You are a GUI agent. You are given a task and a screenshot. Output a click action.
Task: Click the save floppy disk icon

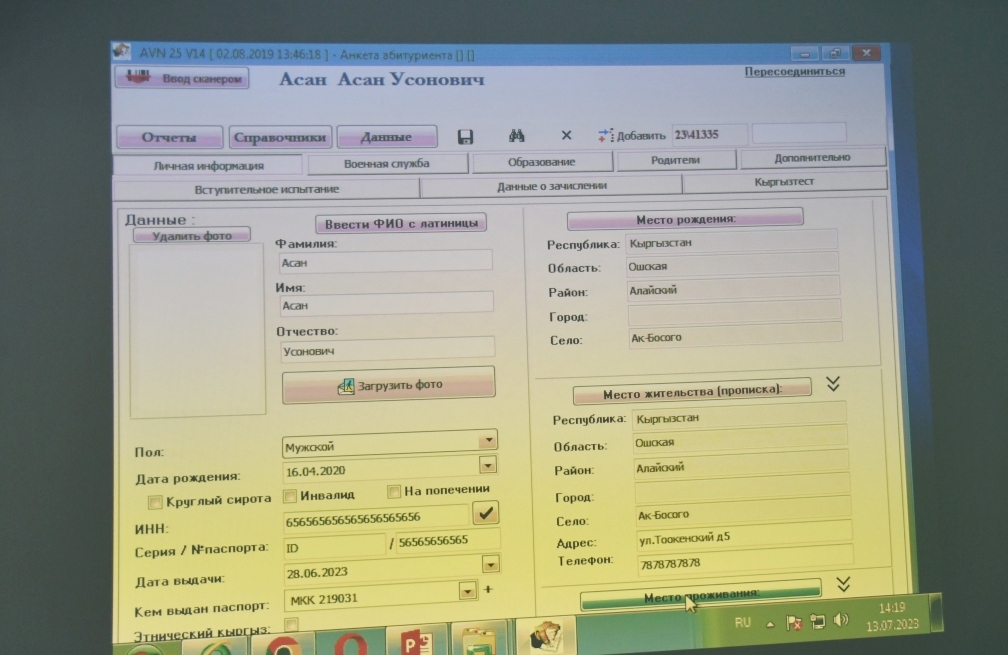click(x=465, y=136)
